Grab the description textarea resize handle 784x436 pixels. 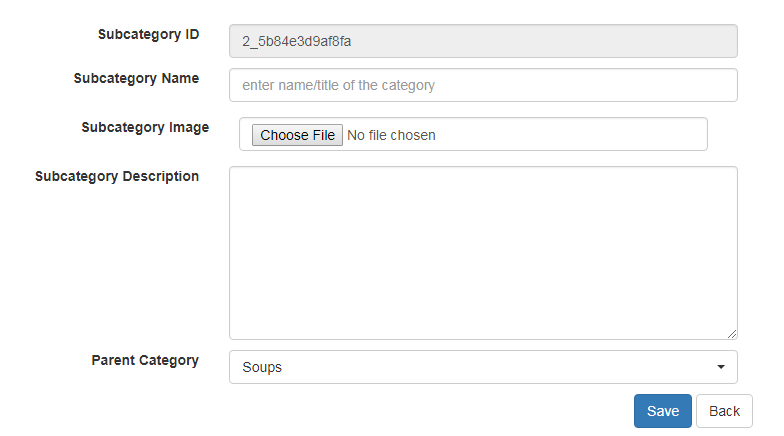click(732, 334)
